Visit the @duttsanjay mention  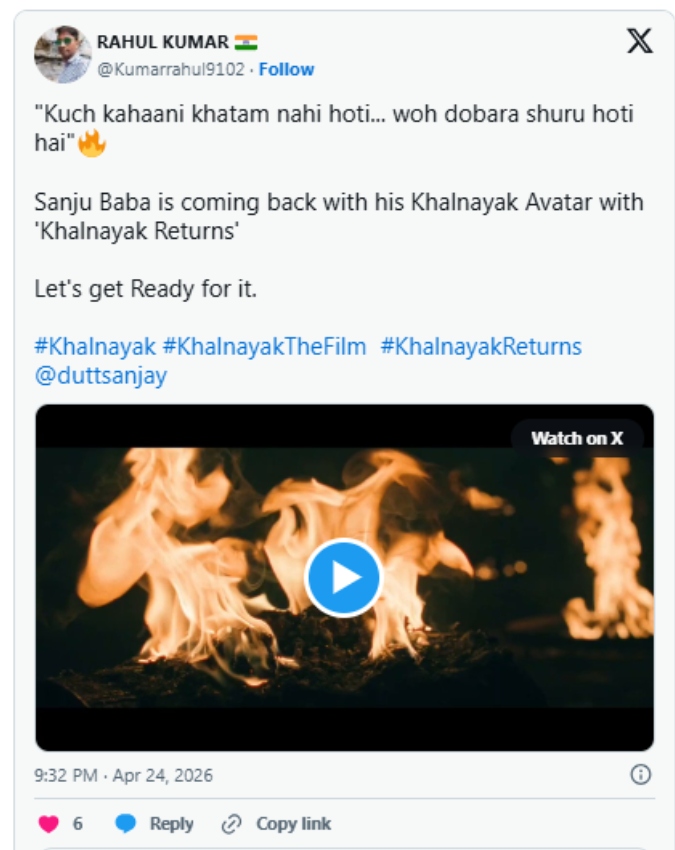100,376
